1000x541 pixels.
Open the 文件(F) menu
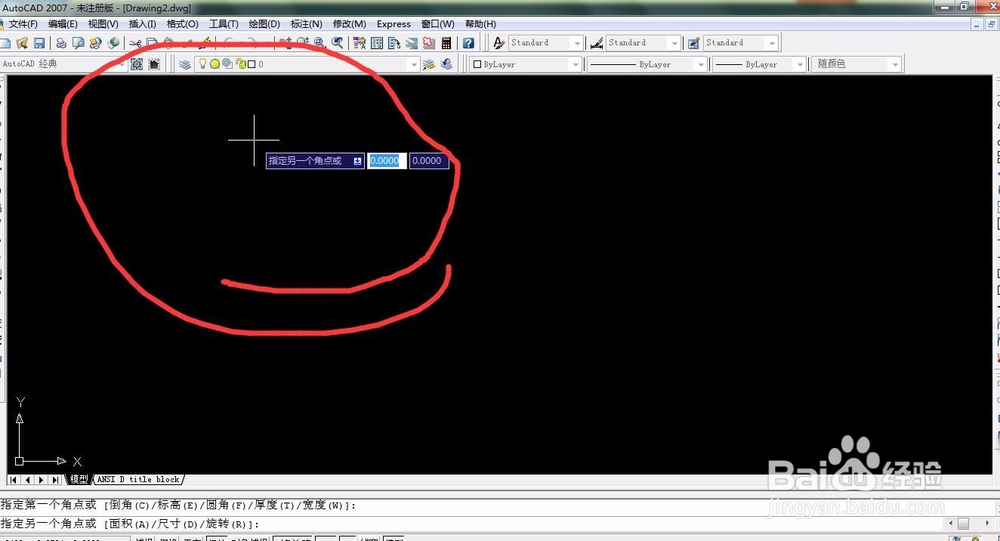coord(23,24)
